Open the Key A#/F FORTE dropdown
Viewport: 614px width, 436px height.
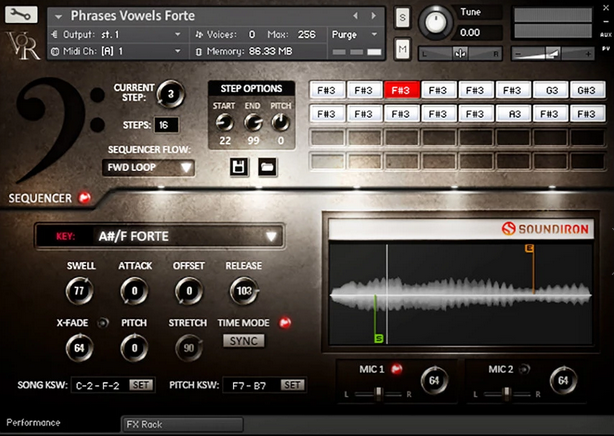tap(160, 236)
